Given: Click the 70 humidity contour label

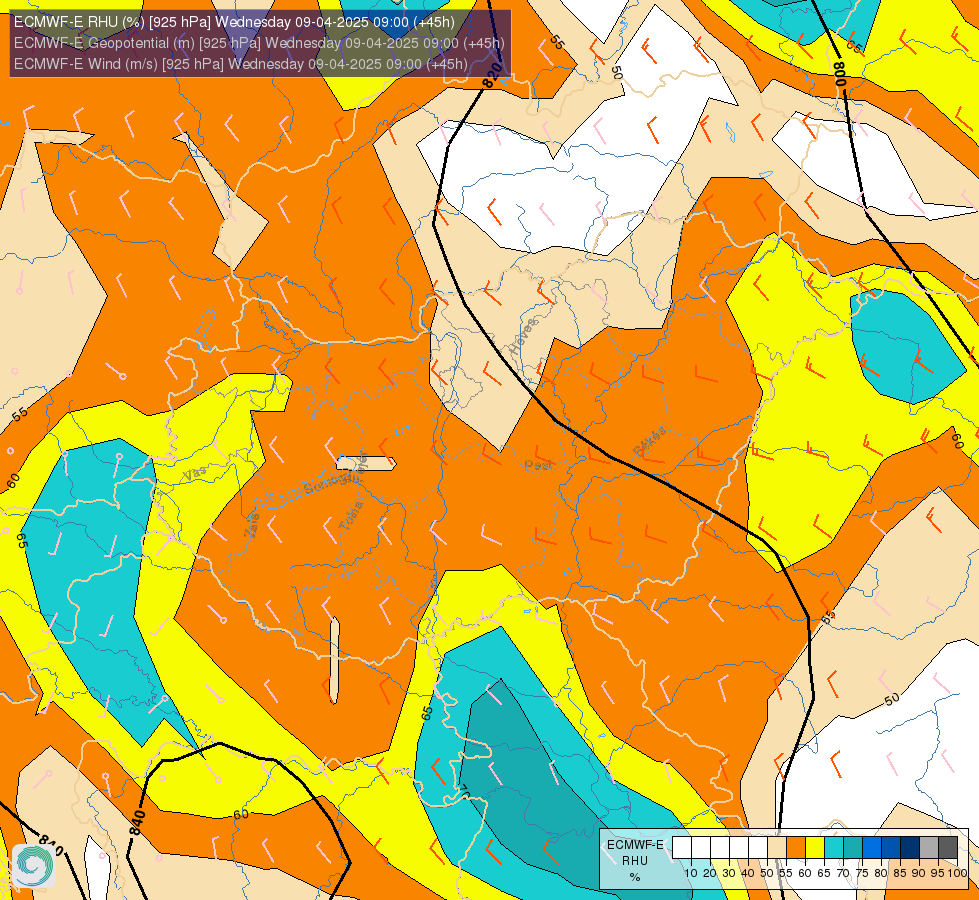Looking at the screenshot, I should (x=464, y=793).
